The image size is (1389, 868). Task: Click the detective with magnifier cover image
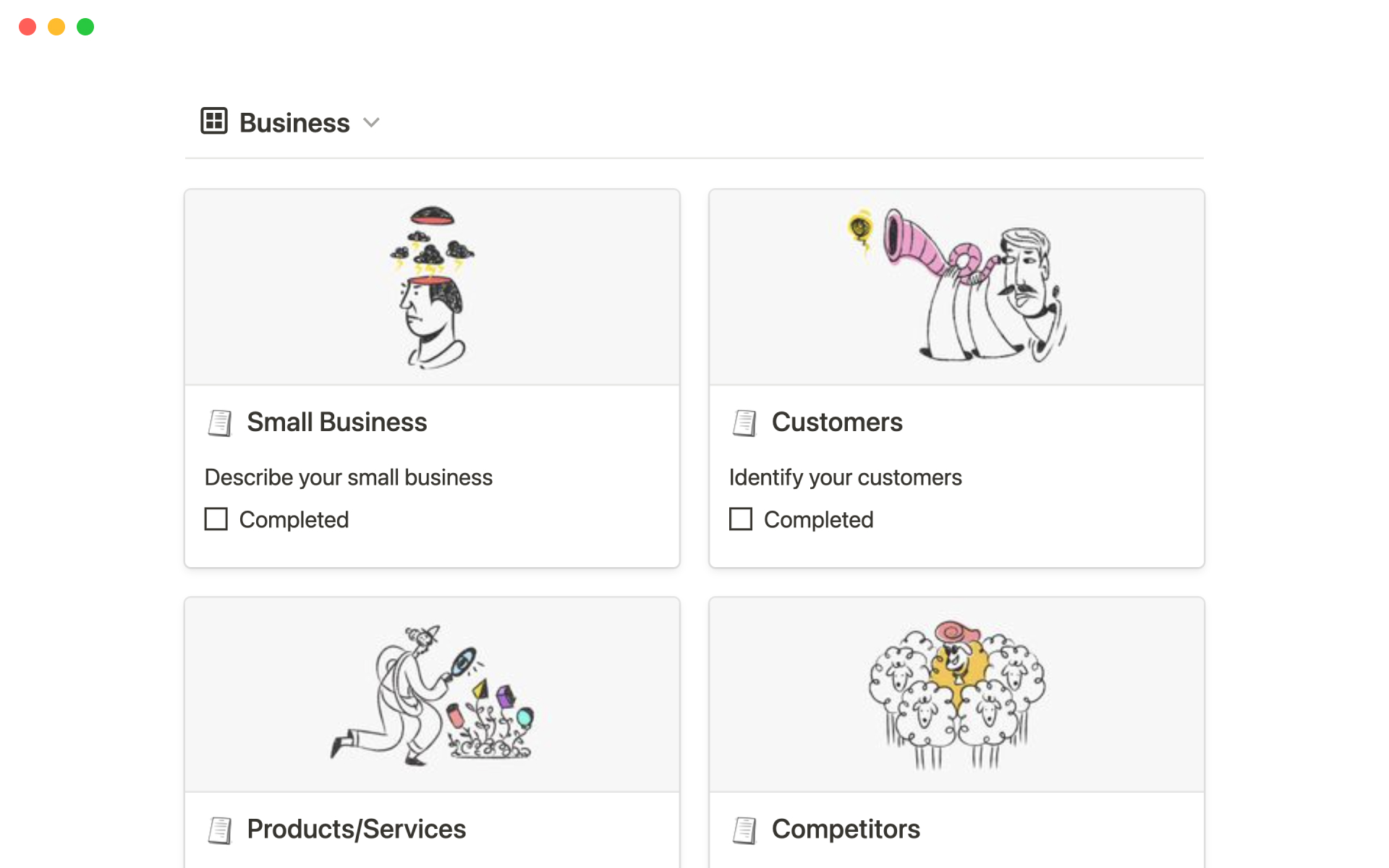pyautogui.click(x=432, y=694)
